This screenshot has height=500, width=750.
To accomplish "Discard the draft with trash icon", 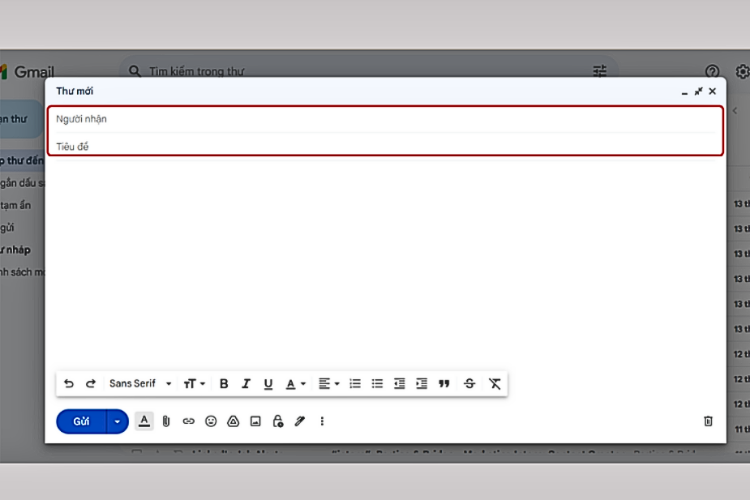I will click(x=708, y=421).
